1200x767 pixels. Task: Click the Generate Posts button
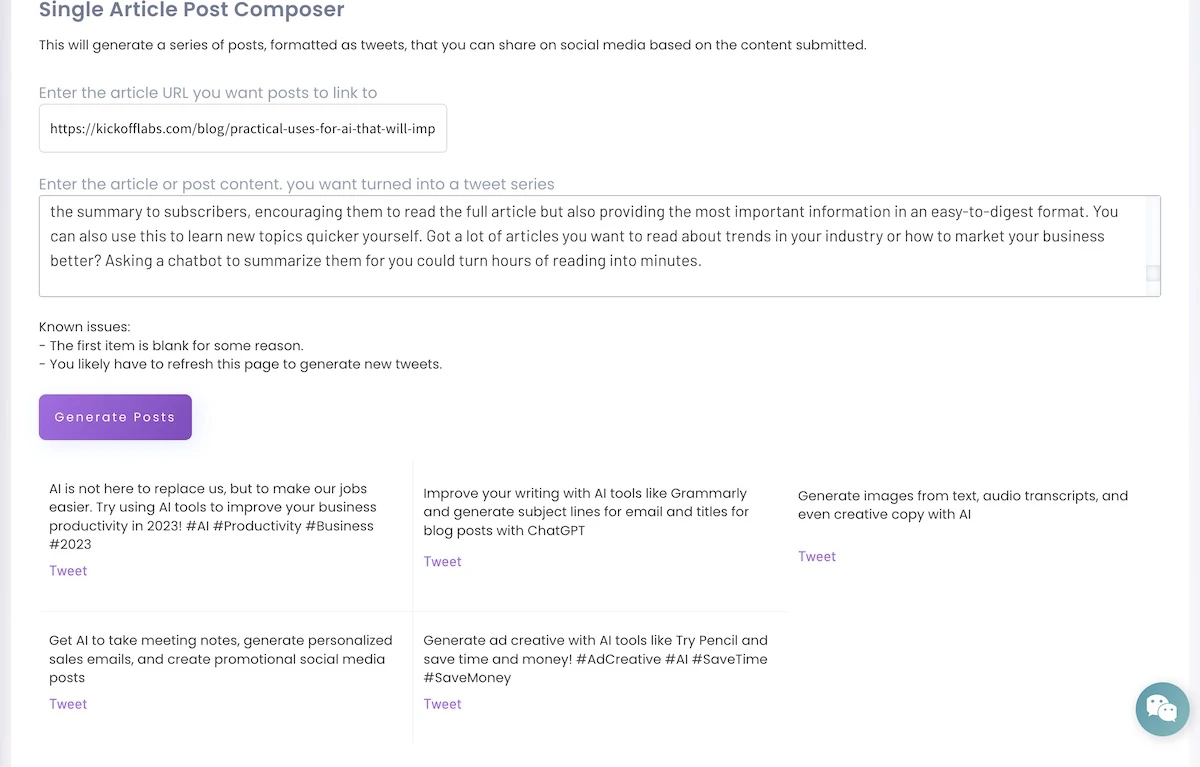point(115,417)
